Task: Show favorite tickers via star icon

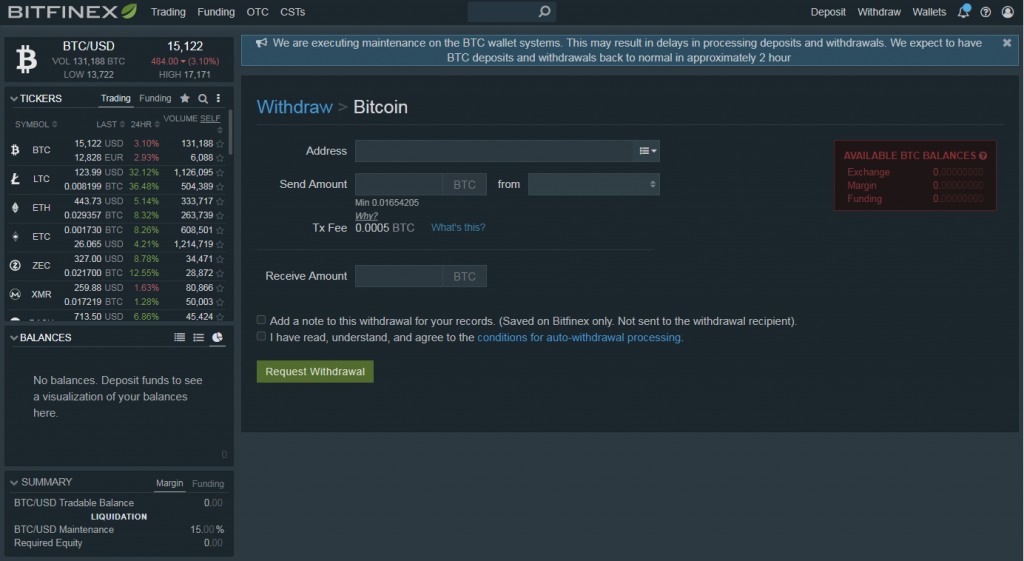Action: coord(185,98)
